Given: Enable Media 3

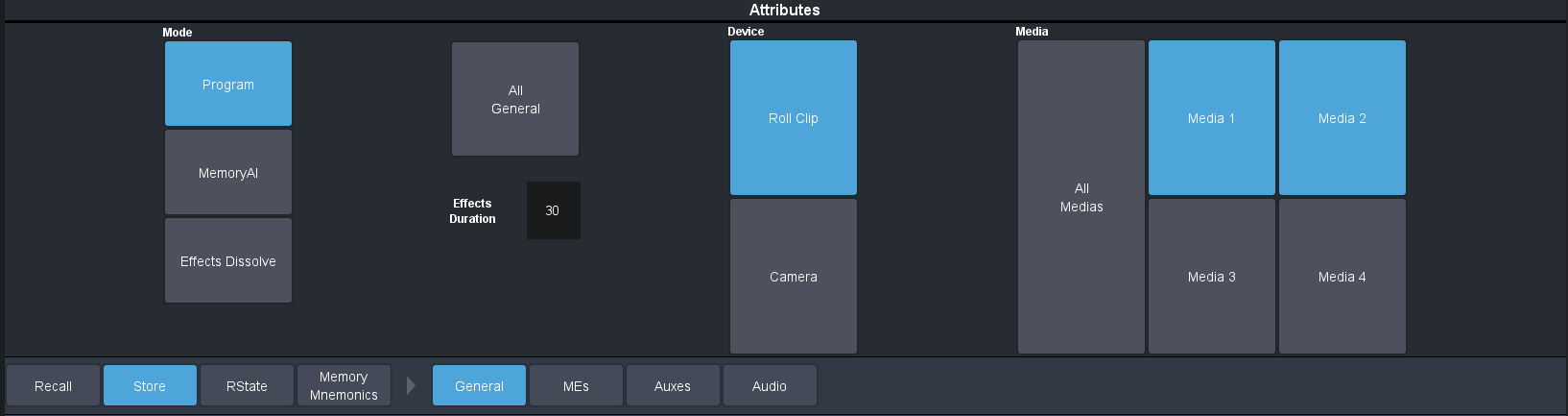Looking at the screenshot, I should [1211, 276].
